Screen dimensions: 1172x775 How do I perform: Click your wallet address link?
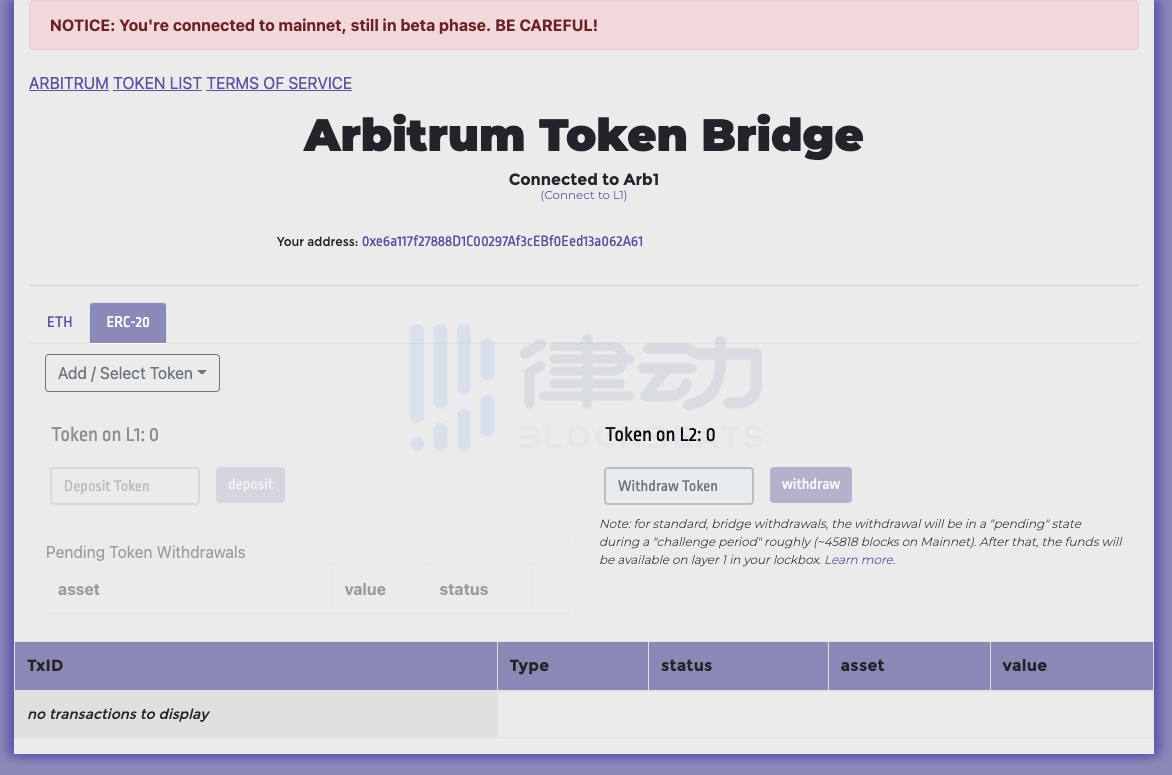point(502,241)
